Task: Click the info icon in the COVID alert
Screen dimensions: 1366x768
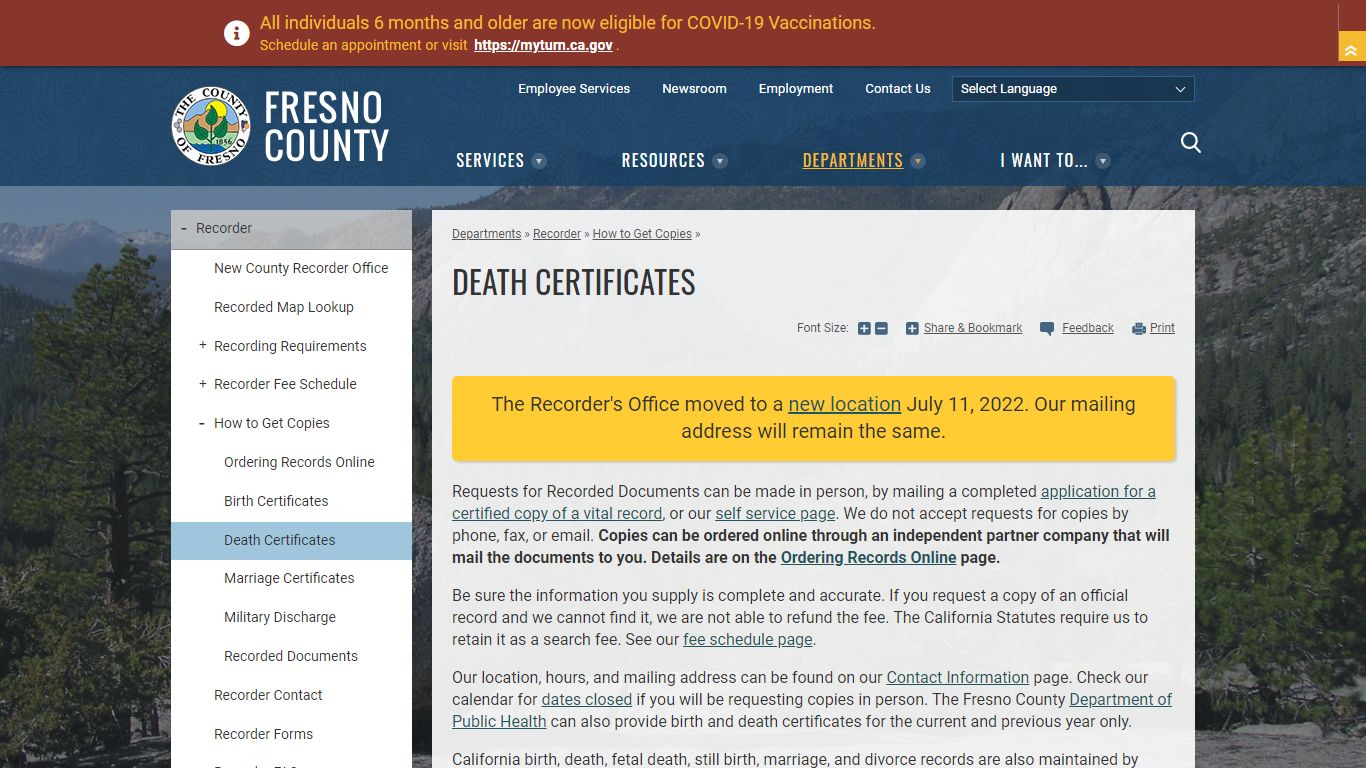Action: [236, 33]
